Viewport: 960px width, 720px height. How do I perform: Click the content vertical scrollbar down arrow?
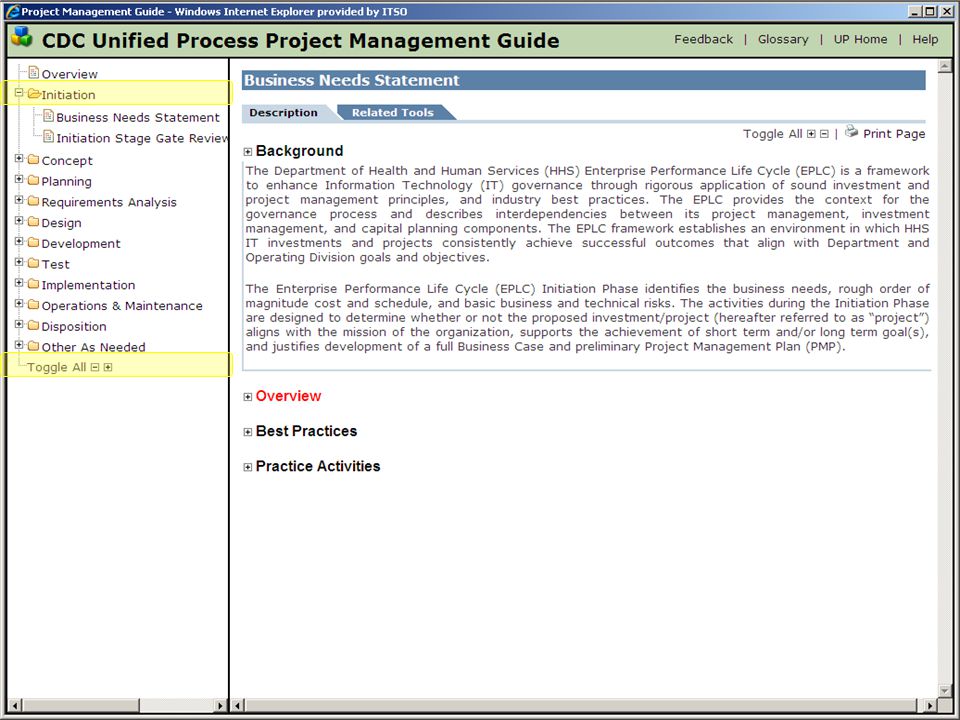click(945, 691)
